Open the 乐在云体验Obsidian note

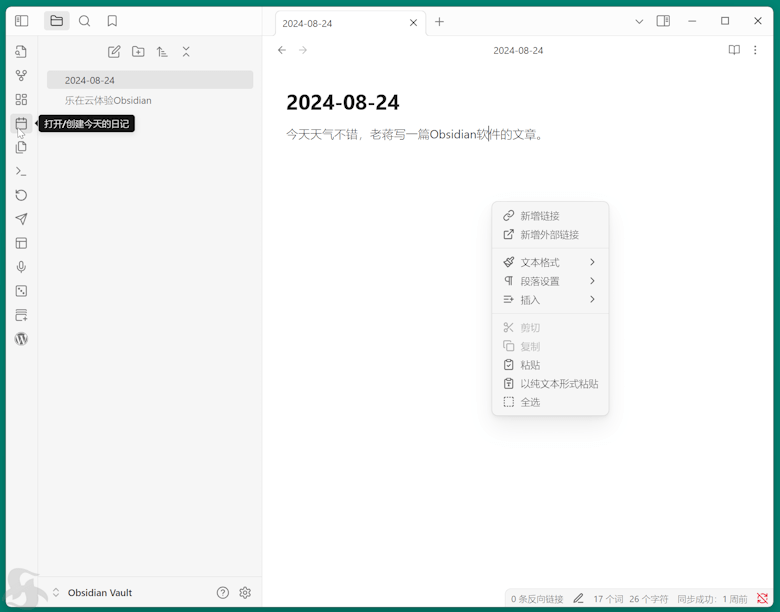[x=150, y=101]
